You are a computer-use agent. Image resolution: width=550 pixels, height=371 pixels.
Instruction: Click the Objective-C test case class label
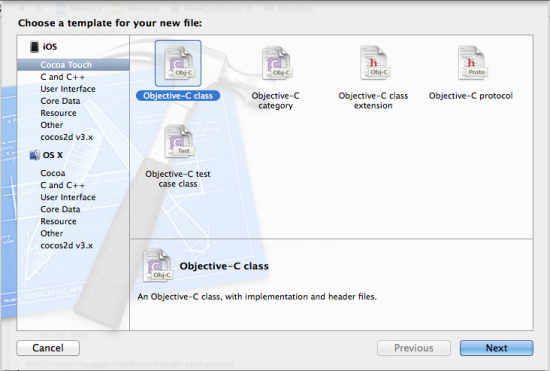coord(178,179)
